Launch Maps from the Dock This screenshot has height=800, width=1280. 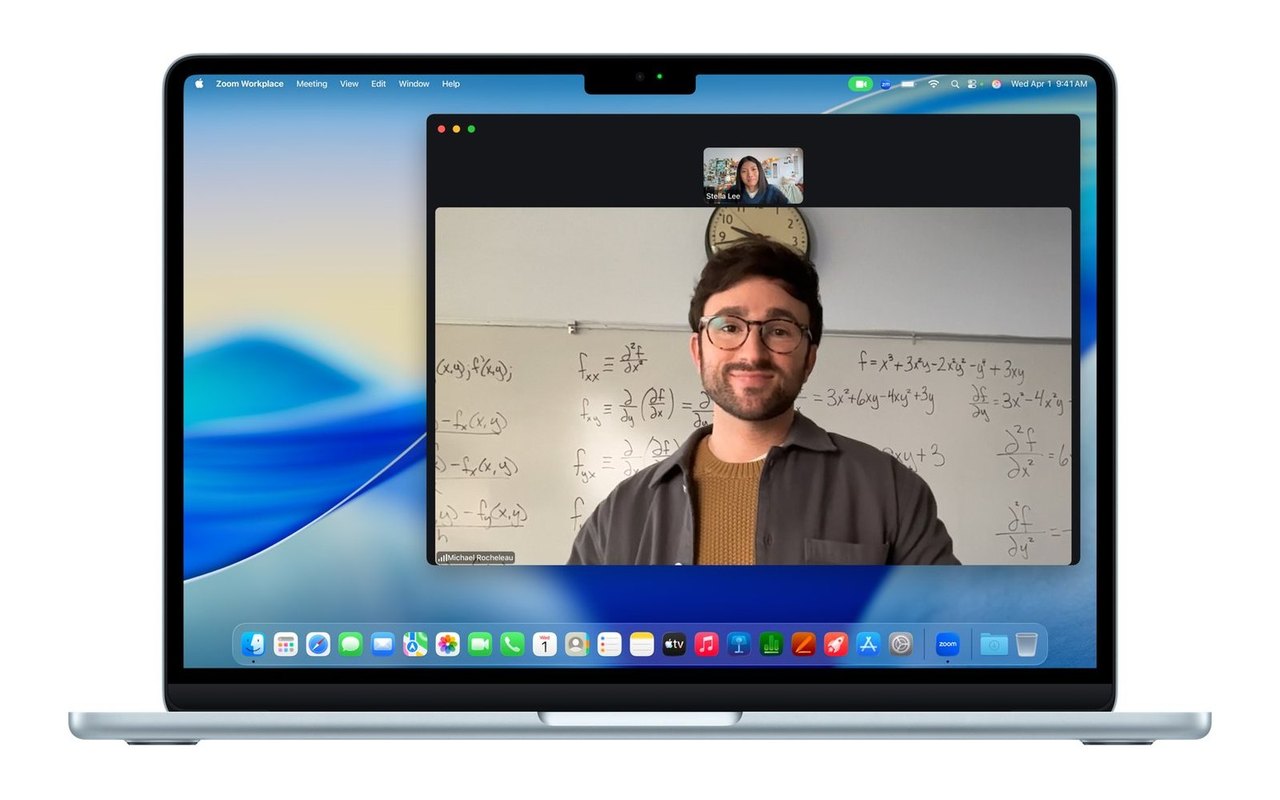[x=415, y=645]
